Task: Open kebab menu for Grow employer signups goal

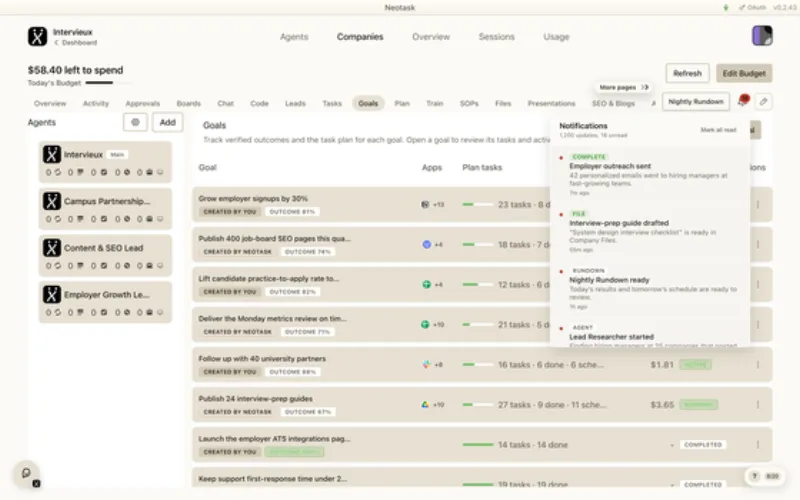Action: point(758,205)
